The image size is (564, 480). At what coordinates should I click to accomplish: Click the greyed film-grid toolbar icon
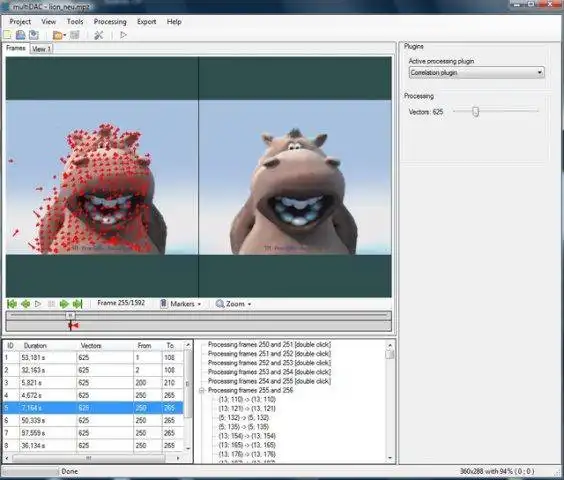click(75, 35)
